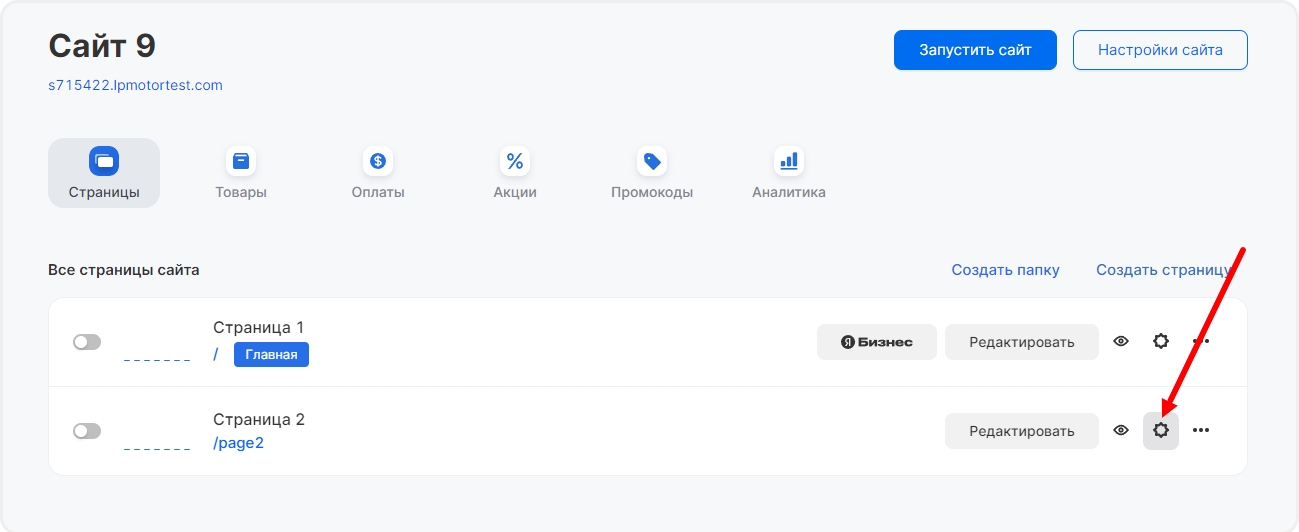Click the Яндекс Бизнес button
This screenshot has height=532, width=1299.
tap(877, 342)
